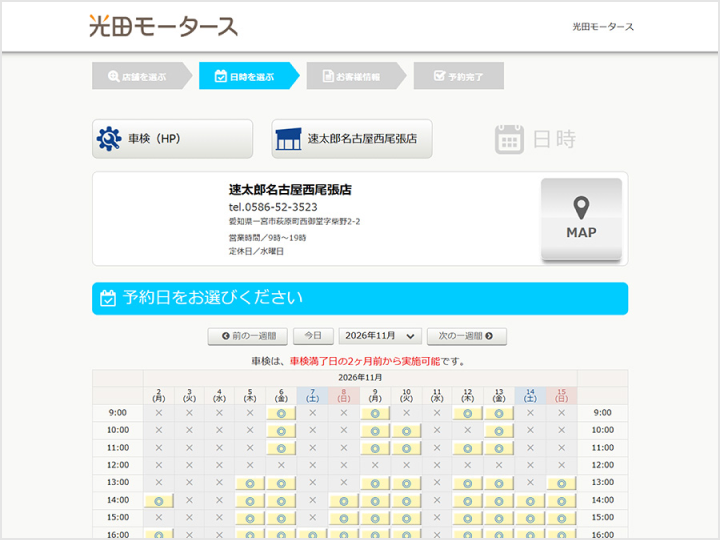Open the 2026年11月 month dropdown

[x=380, y=336]
